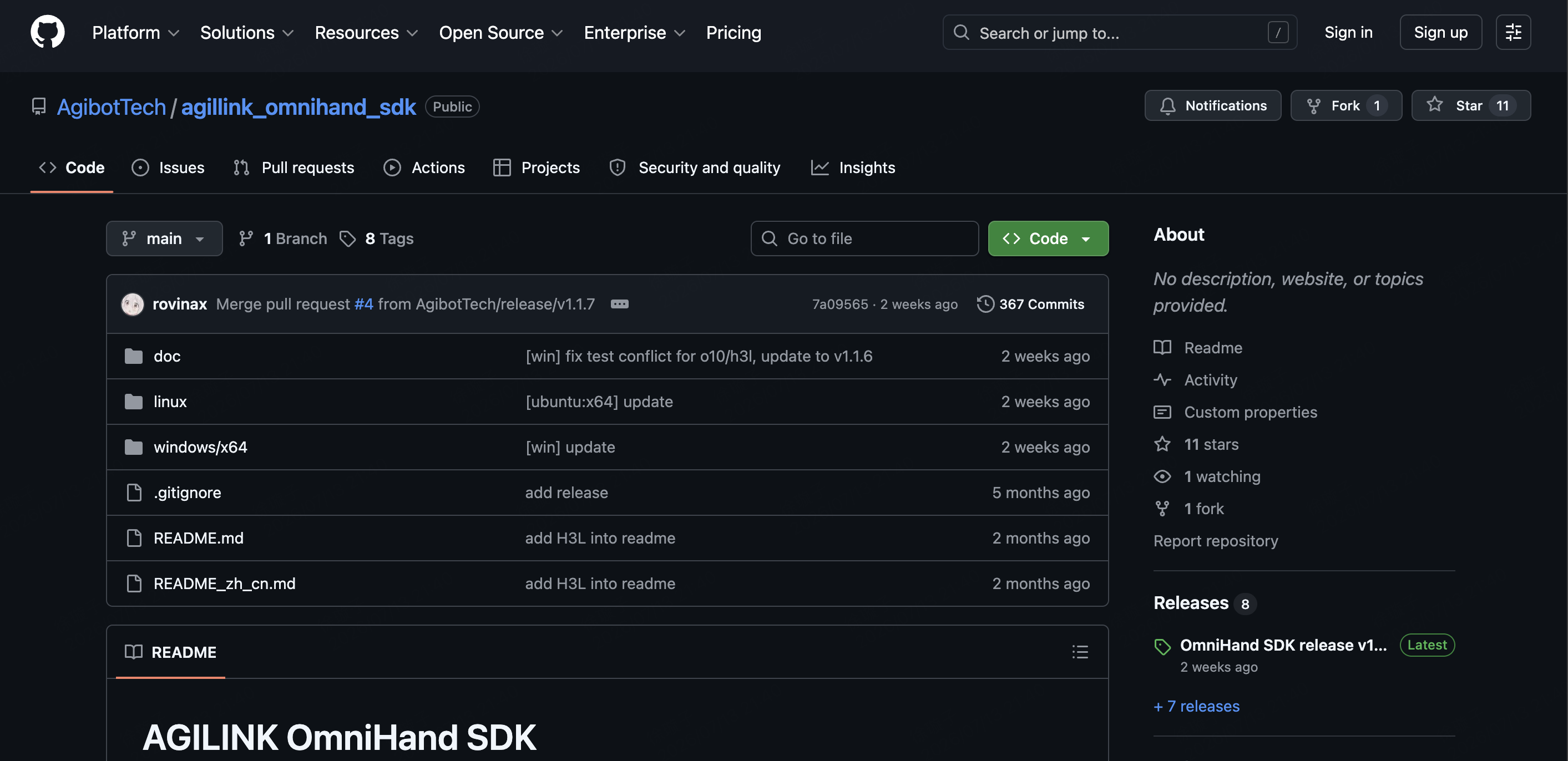
Task: Toggle Notifications bell for repository
Action: 1212,106
